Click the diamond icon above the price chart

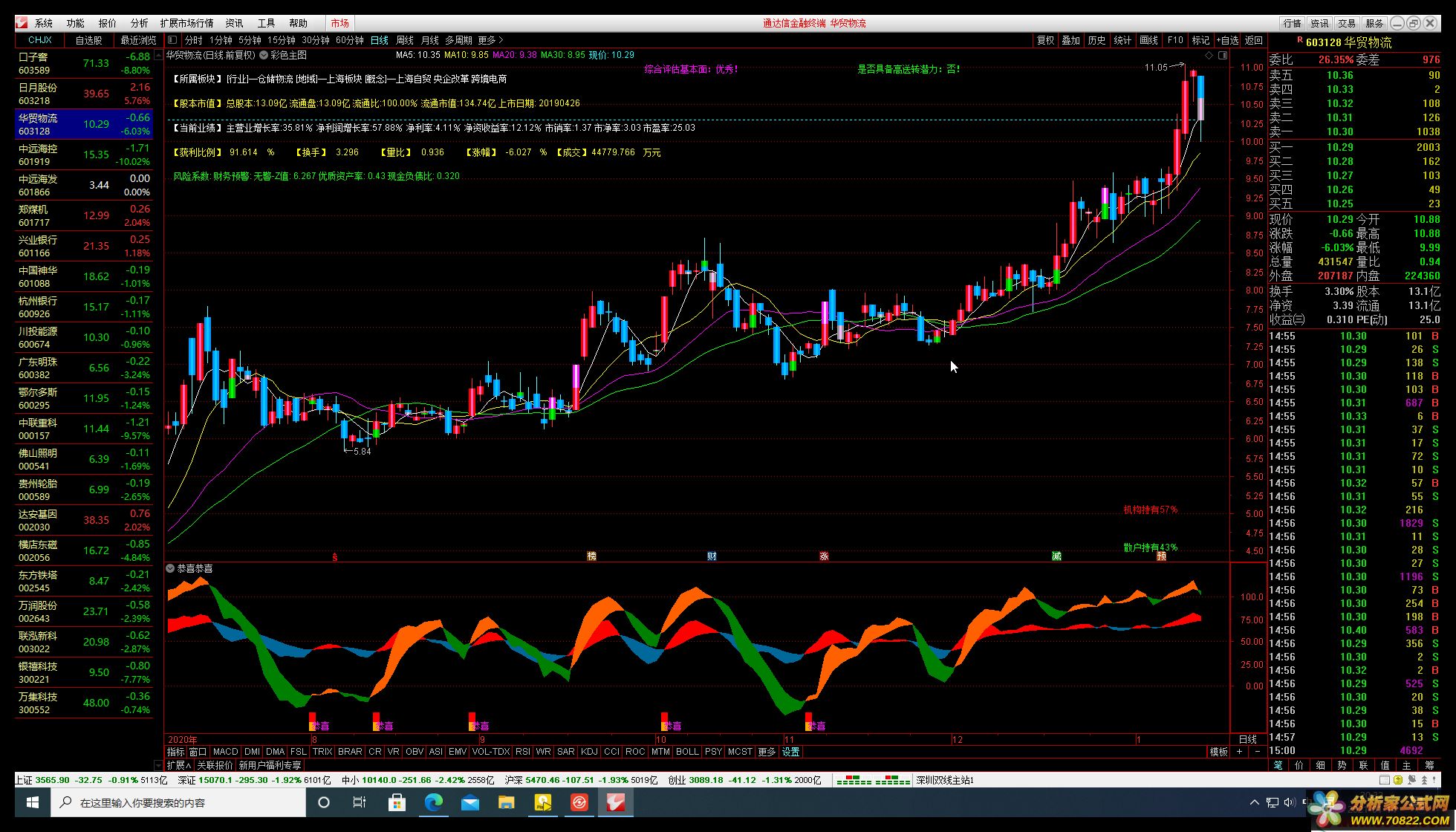point(1209,55)
